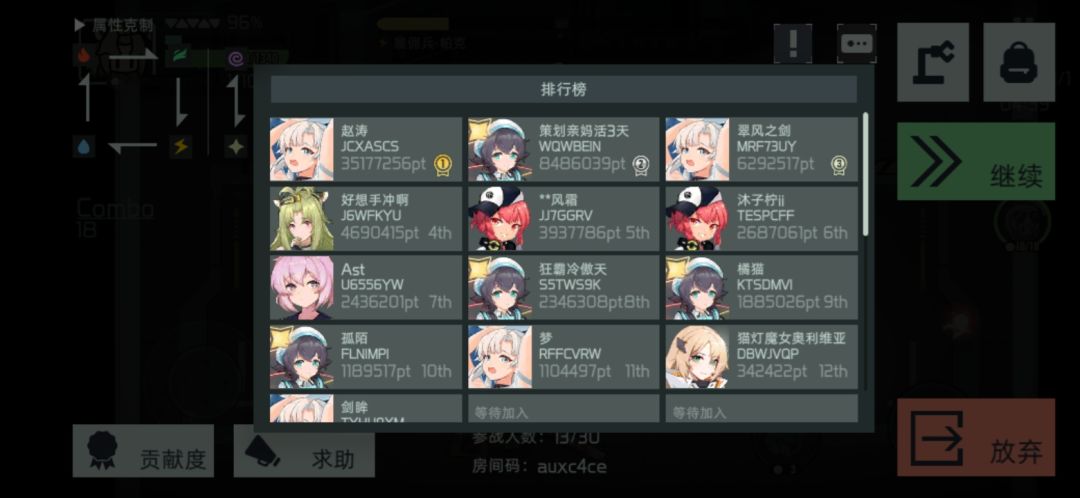1080x498 pixels.
Task: Click the lightning element icon
Action: tap(180, 147)
